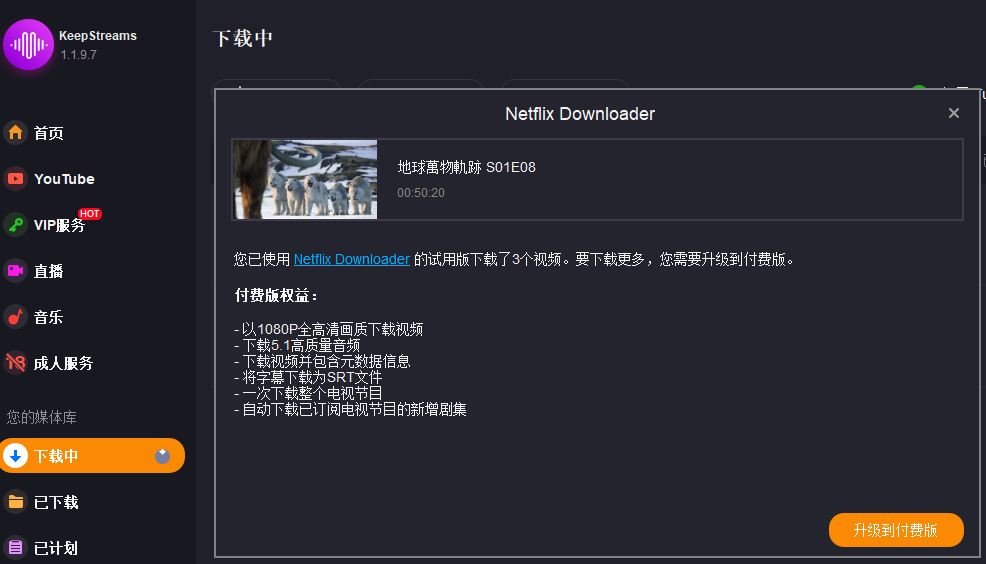Click the 地球萬物軌跡 S01E08 title
This screenshot has width=986, height=564.
(x=467, y=167)
